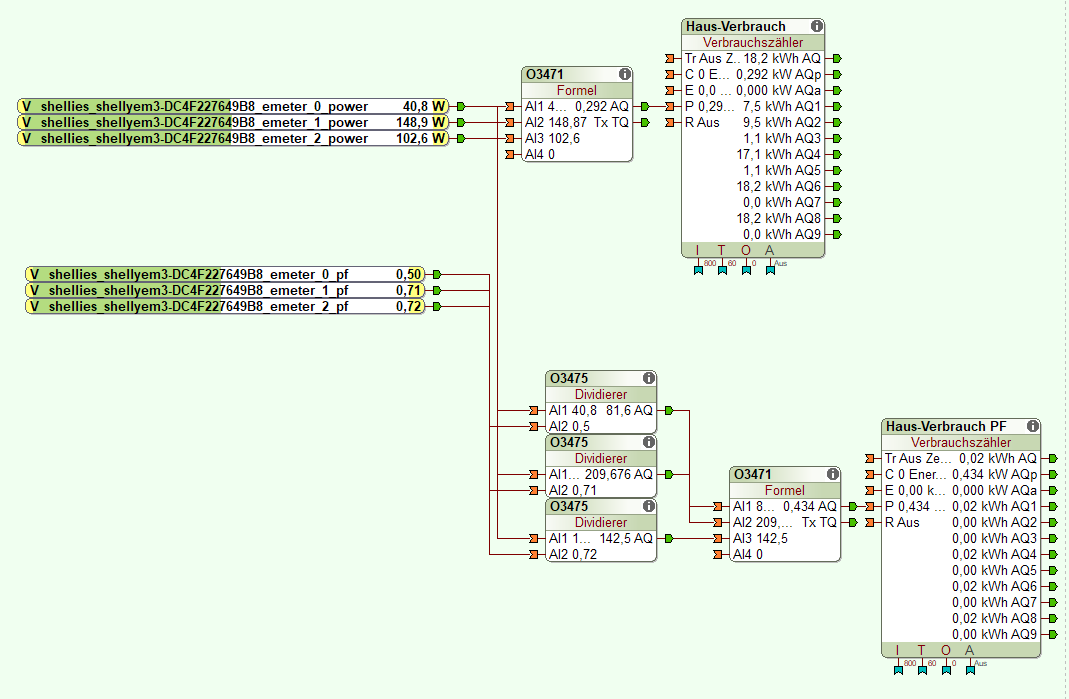The width and height of the screenshot is (1069, 699).
Task: Click output connector of emeter_1_pf input
Action: 437,291
